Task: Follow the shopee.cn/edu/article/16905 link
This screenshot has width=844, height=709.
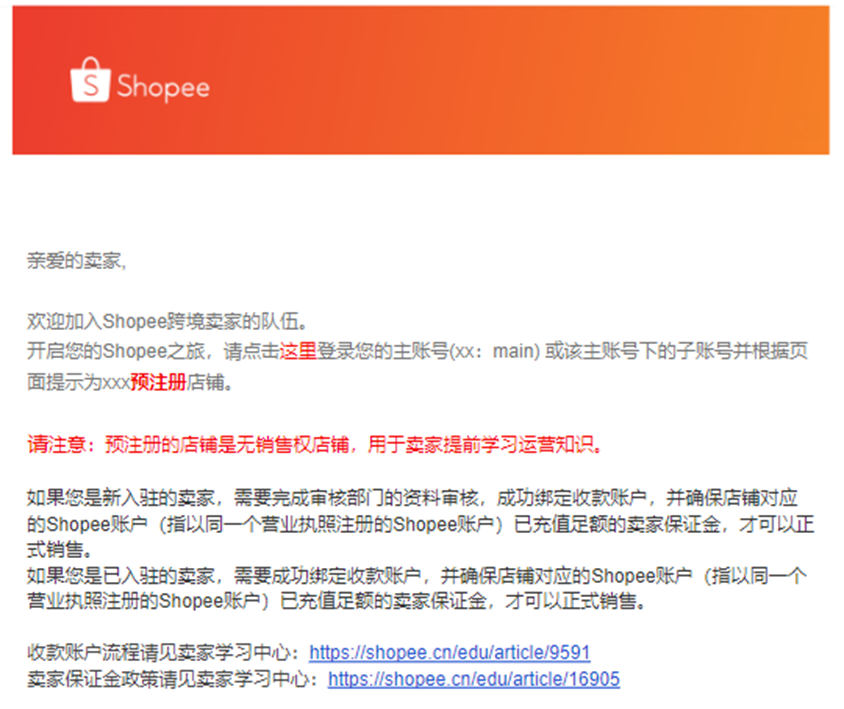Action: (x=474, y=679)
